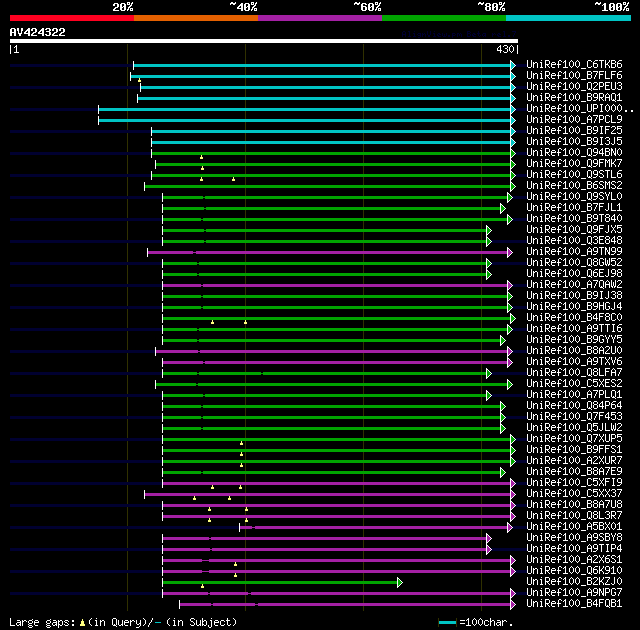Select the UniRef100_B7FJL1 label

574,208
